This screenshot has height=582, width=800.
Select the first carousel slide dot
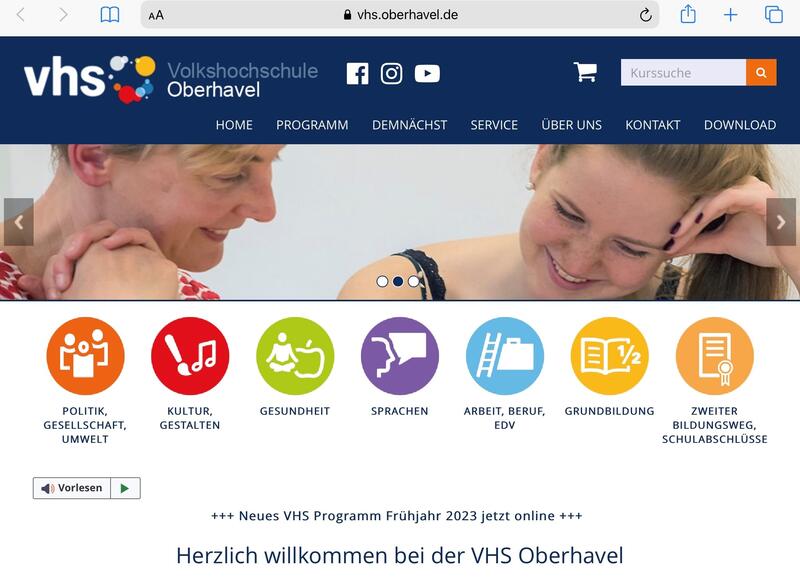tap(382, 281)
